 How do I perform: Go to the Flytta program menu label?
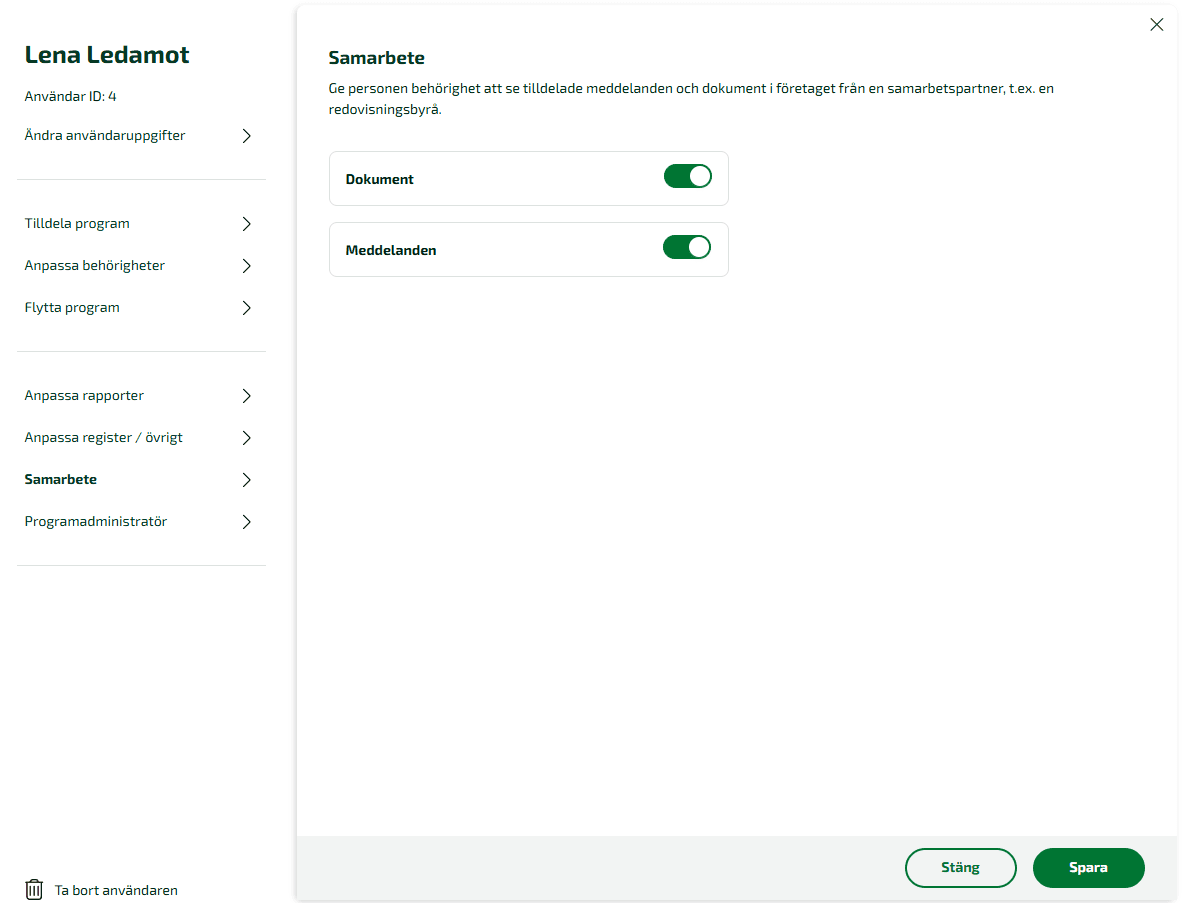pos(72,308)
